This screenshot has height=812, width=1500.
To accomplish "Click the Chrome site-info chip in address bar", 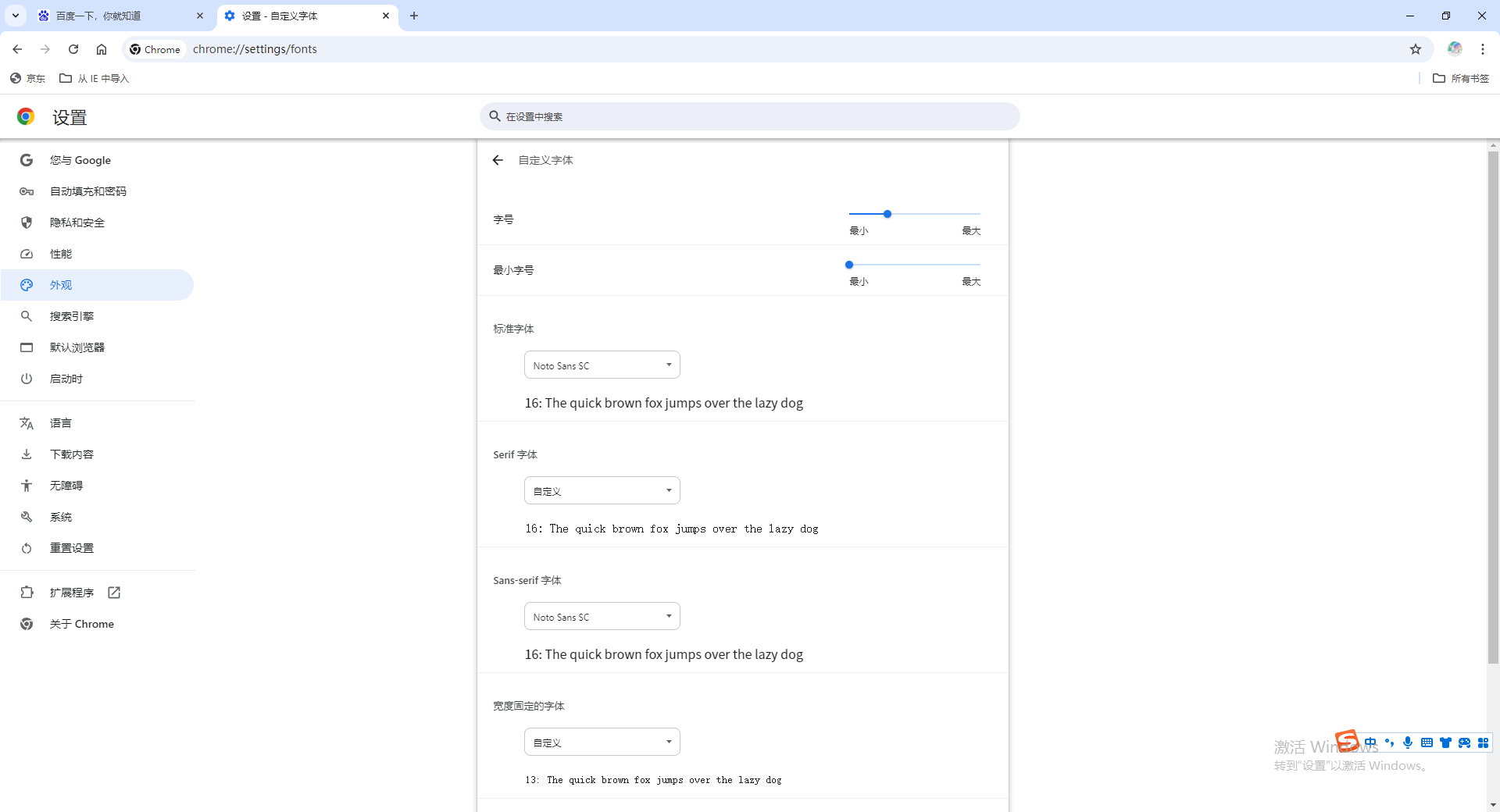I will (x=155, y=49).
